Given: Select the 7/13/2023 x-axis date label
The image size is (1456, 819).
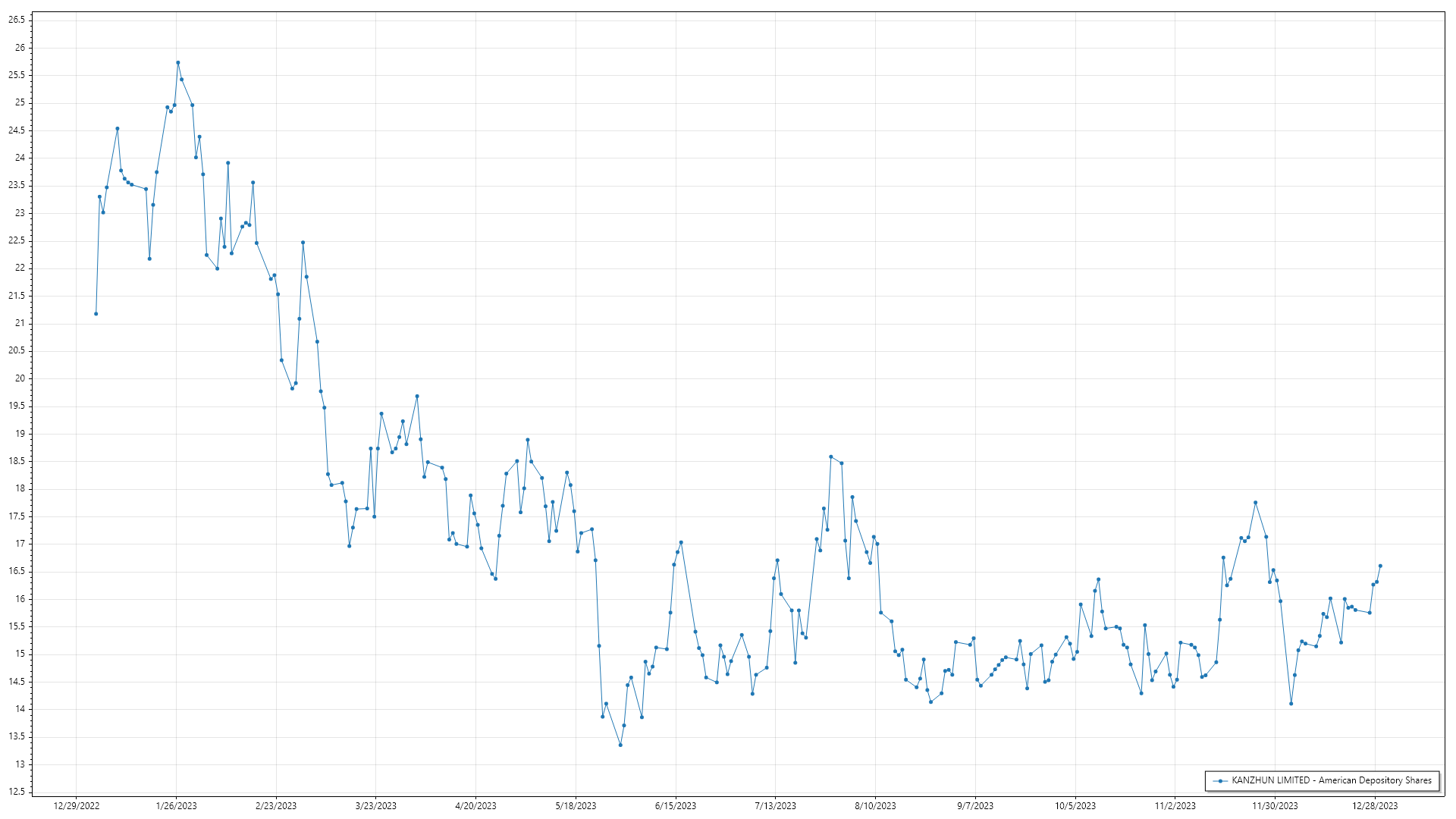Looking at the screenshot, I should click(775, 806).
